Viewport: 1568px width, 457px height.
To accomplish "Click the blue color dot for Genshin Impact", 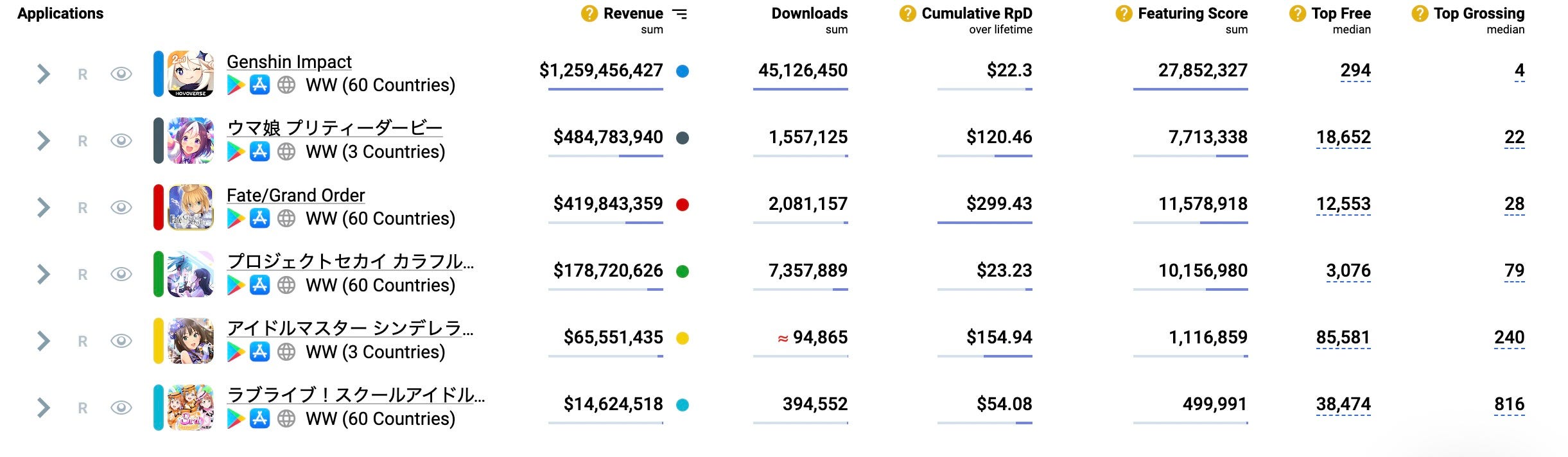I will [x=683, y=71].
